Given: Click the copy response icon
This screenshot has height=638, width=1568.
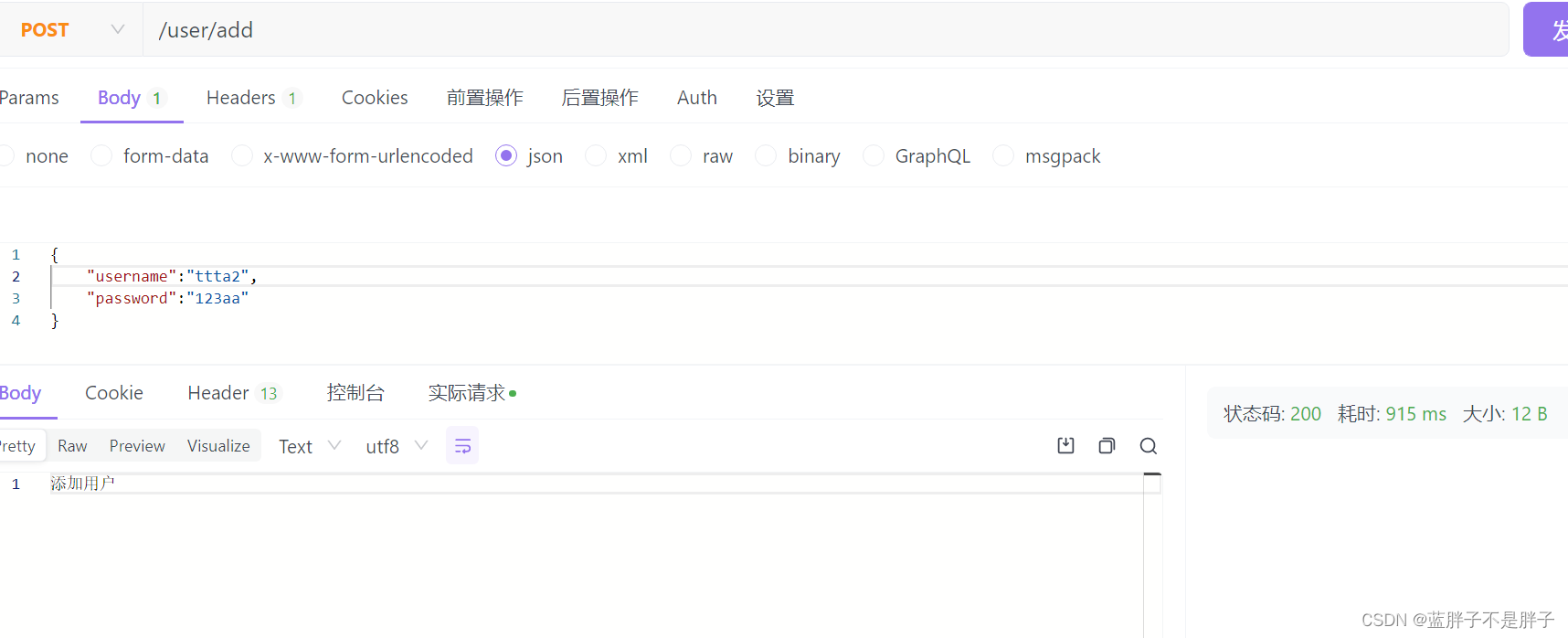Looking at the screenshot, I should pyautogui.click(x=1107, y=446).
